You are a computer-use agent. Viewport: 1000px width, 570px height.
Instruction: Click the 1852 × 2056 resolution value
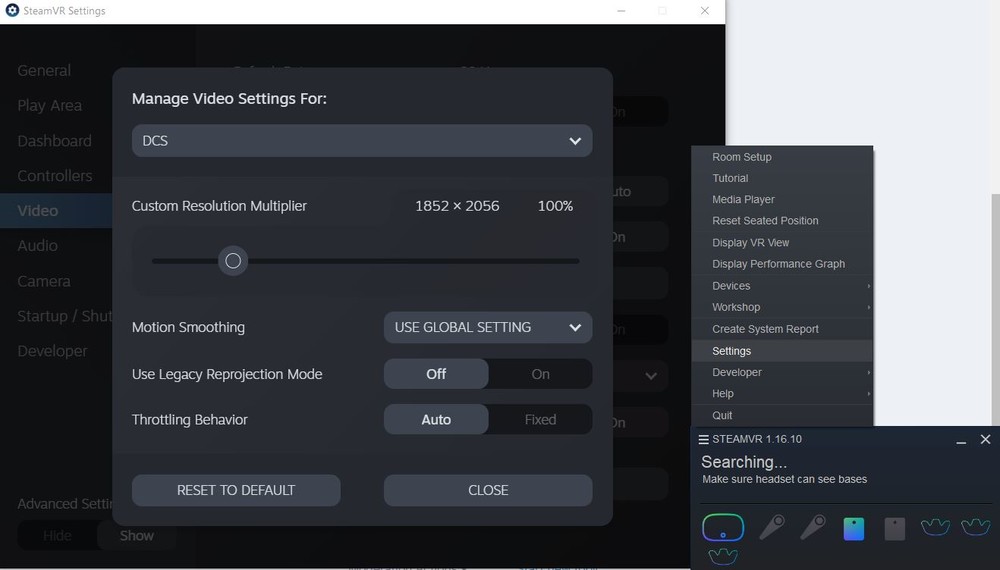[457, 206]
